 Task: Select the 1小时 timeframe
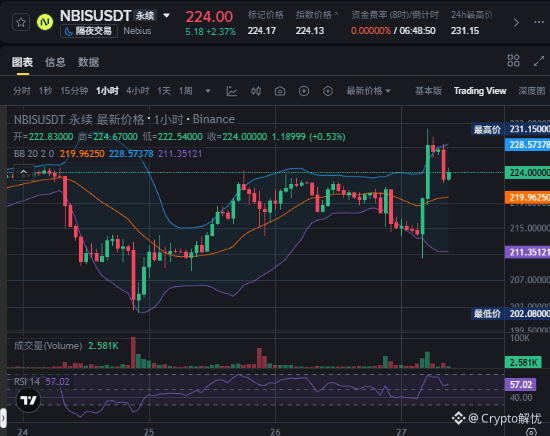(x=107, y=91)
